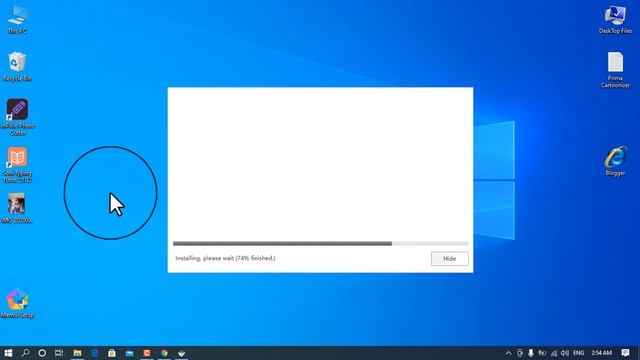Click the screen recorder tray icon
Screen dimensions: 640x360
tap(520, 353)
